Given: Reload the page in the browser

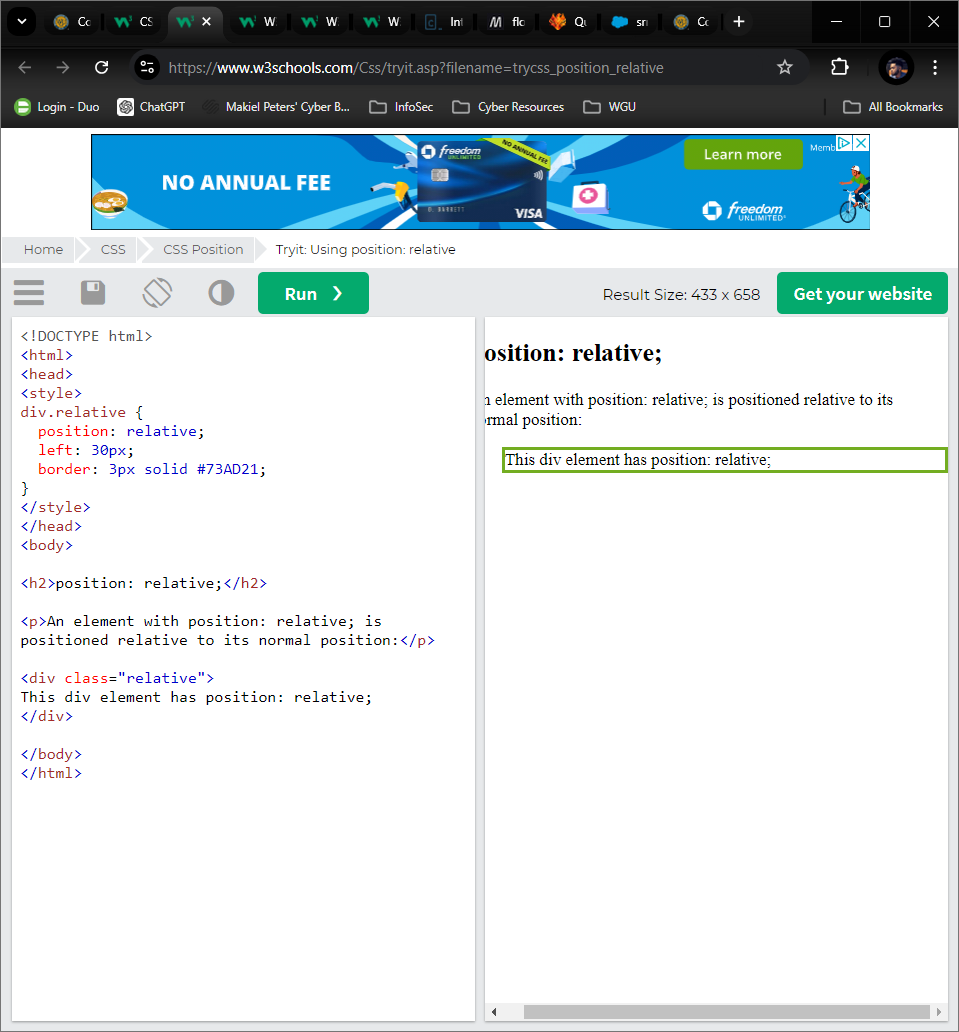Looking at the screenshot, I should (x=101, y=67).
